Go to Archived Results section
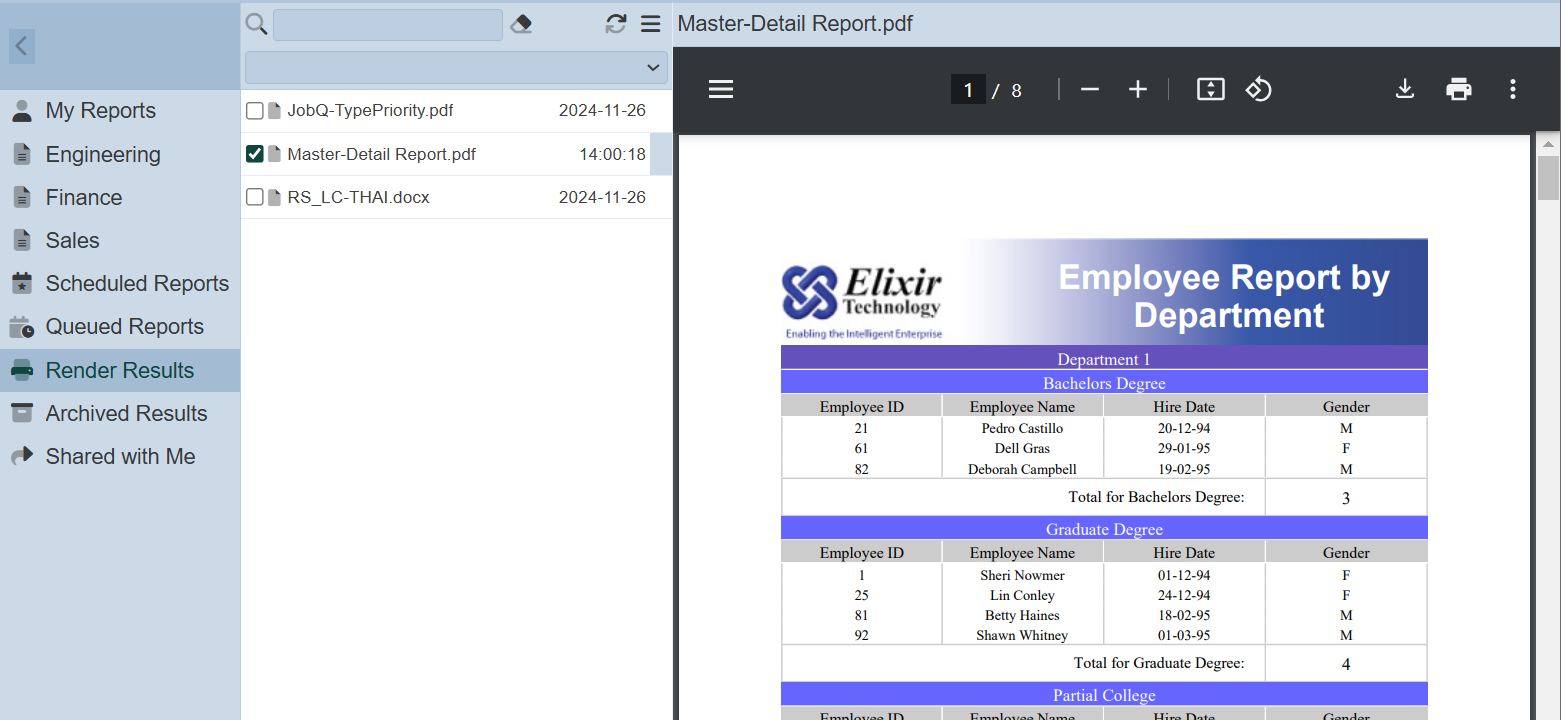This screenshot has height=720, width=1561. pyautogui.click(x=126, y=413)
